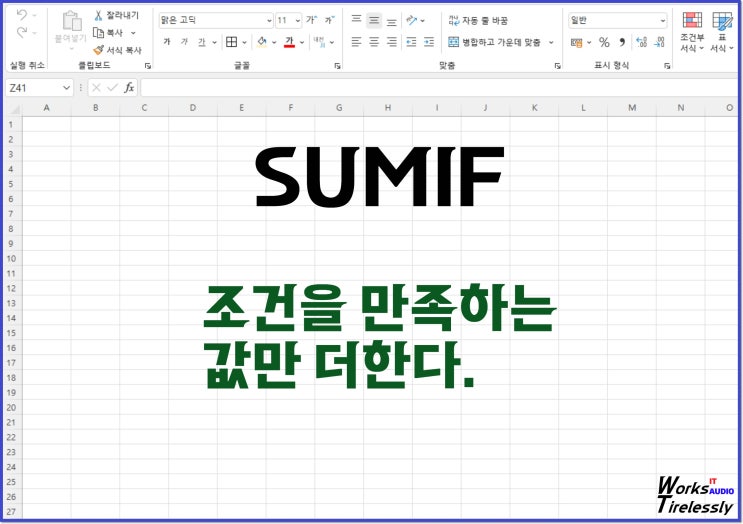Select column M header
Image resolution: width=743 pixels, height=524 pixels.
click(x=632, y=108)
